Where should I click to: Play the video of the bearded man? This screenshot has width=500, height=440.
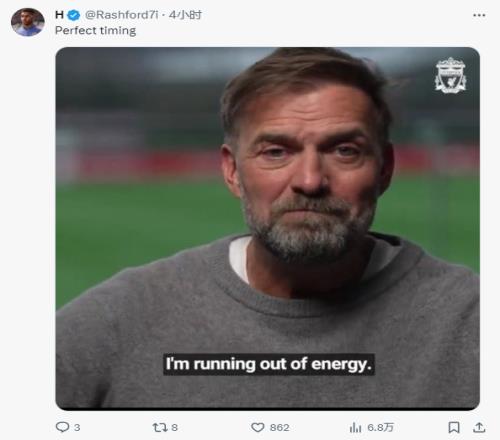268,228
